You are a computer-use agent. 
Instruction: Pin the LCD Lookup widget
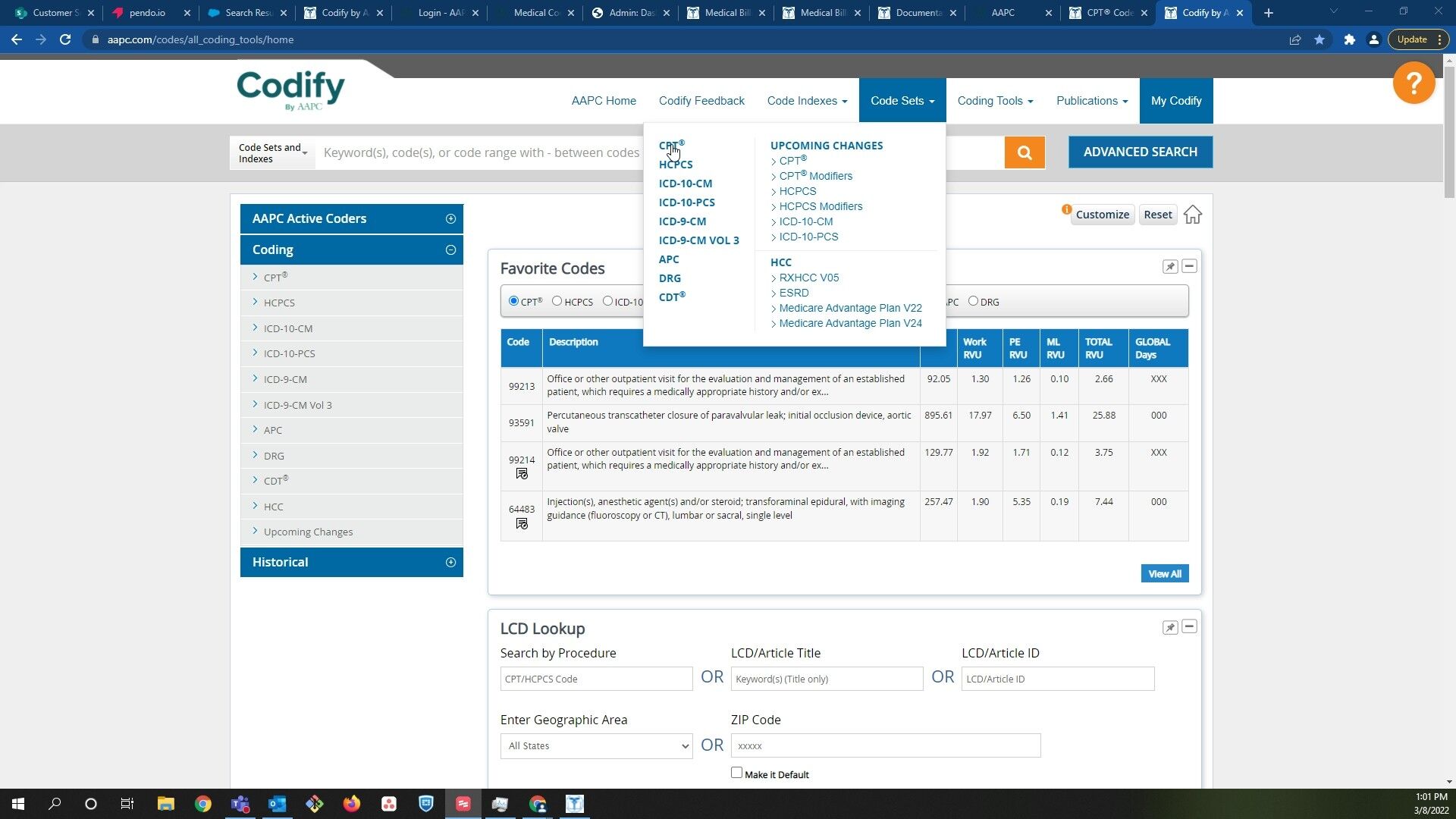[x=1170, y=627]
